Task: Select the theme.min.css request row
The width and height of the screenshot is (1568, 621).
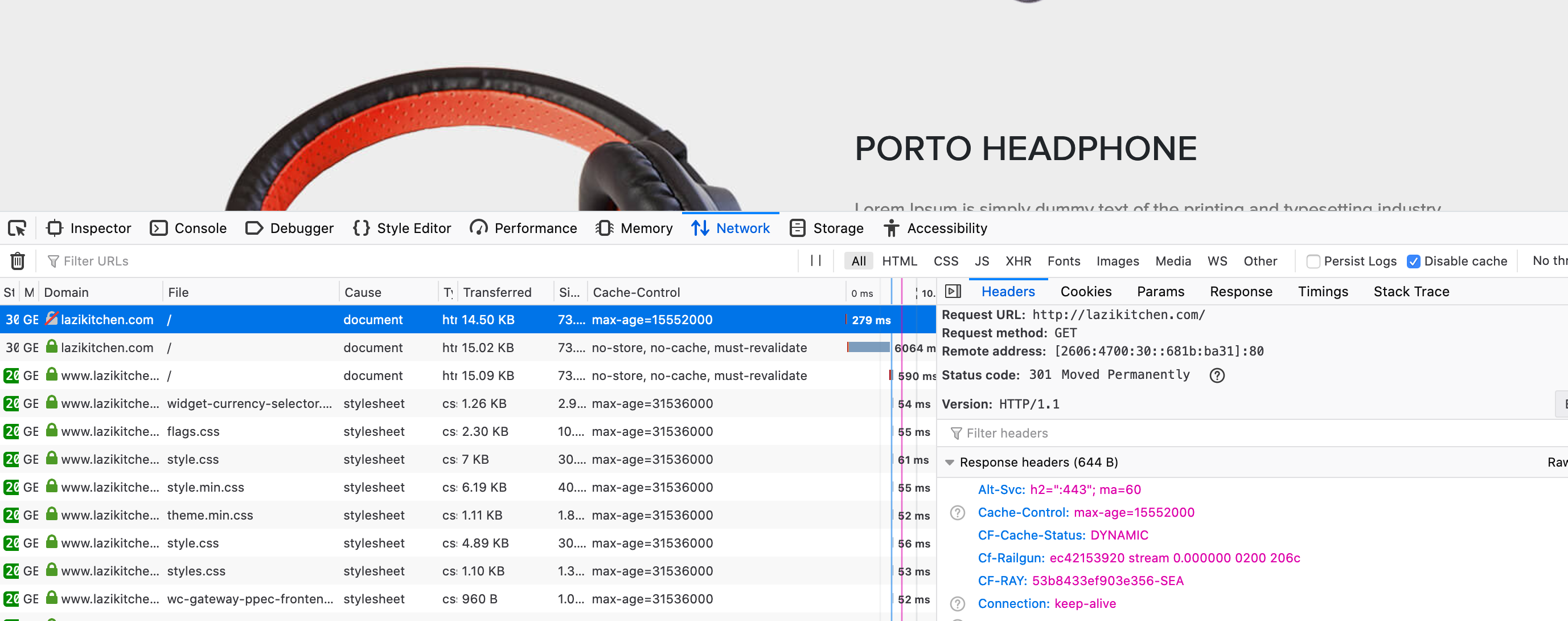Action: coord(467,515)
